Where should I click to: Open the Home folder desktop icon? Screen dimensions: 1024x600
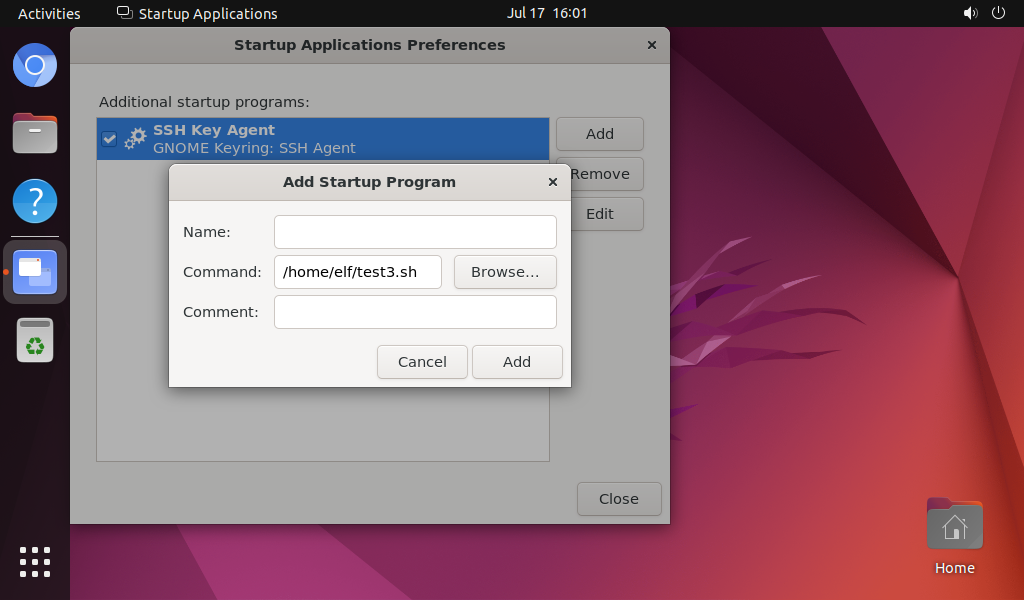click(954, 537)
